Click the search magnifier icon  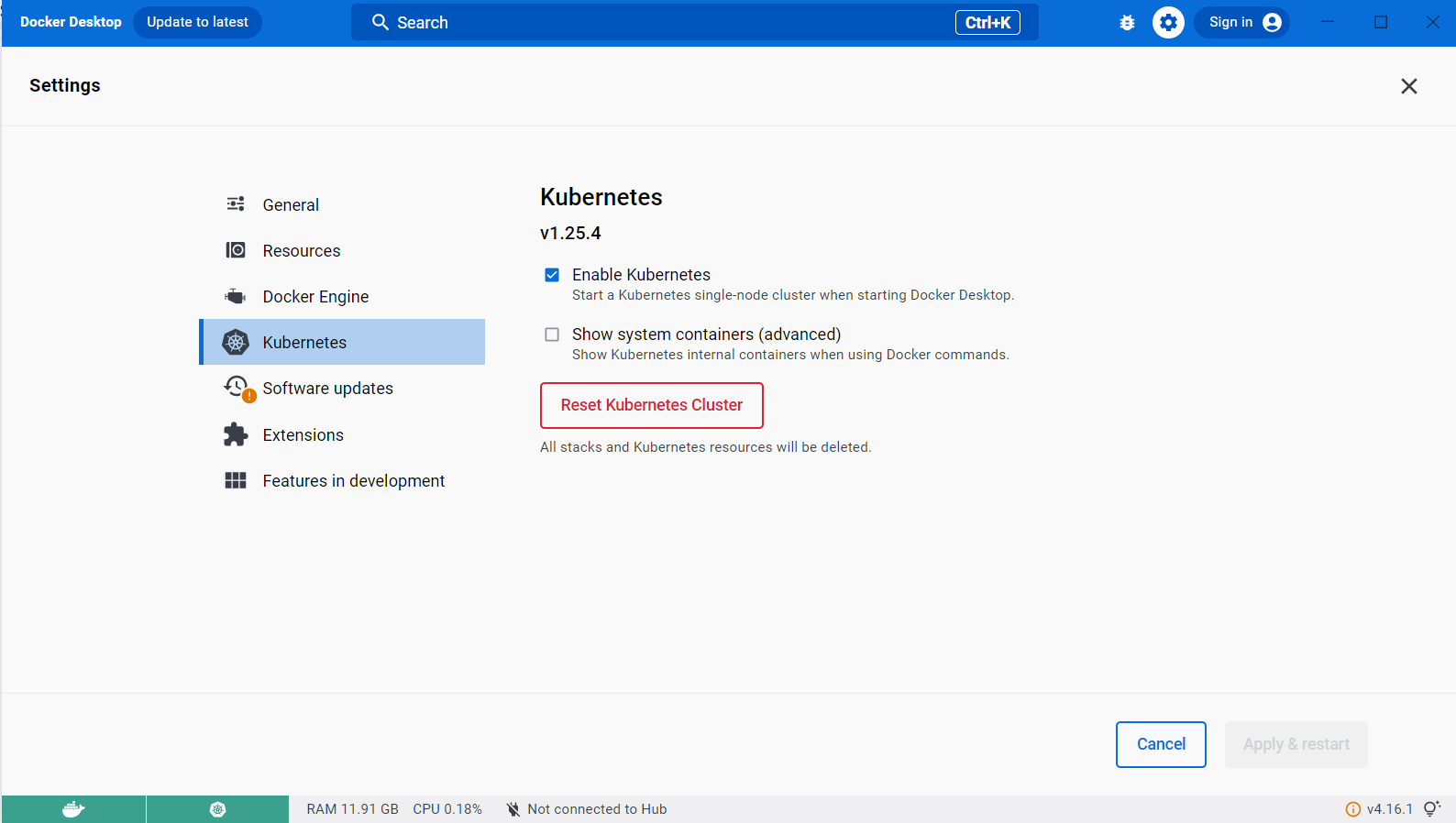pos(380,22)
